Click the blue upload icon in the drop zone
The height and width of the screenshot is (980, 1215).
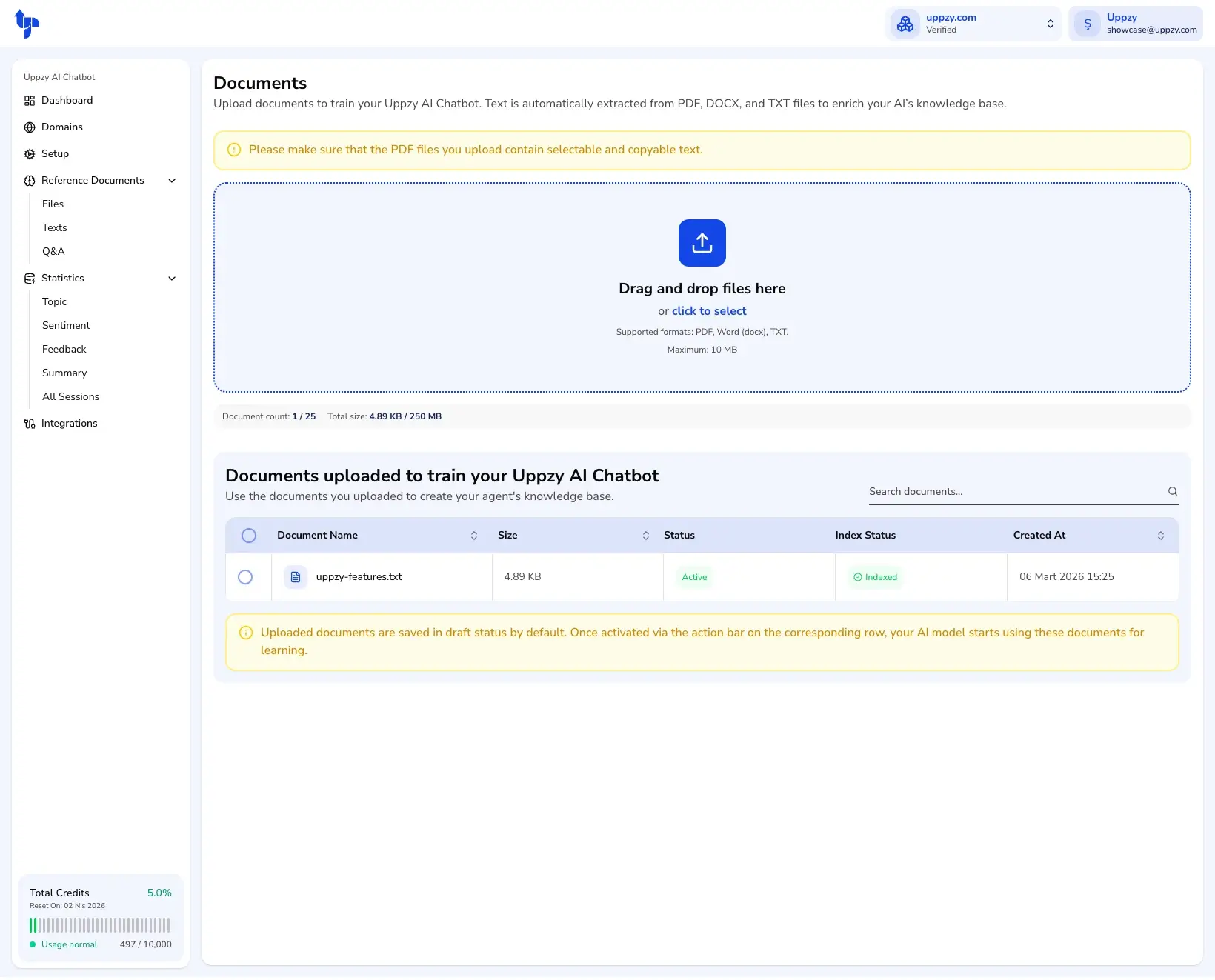coord(702,243)
